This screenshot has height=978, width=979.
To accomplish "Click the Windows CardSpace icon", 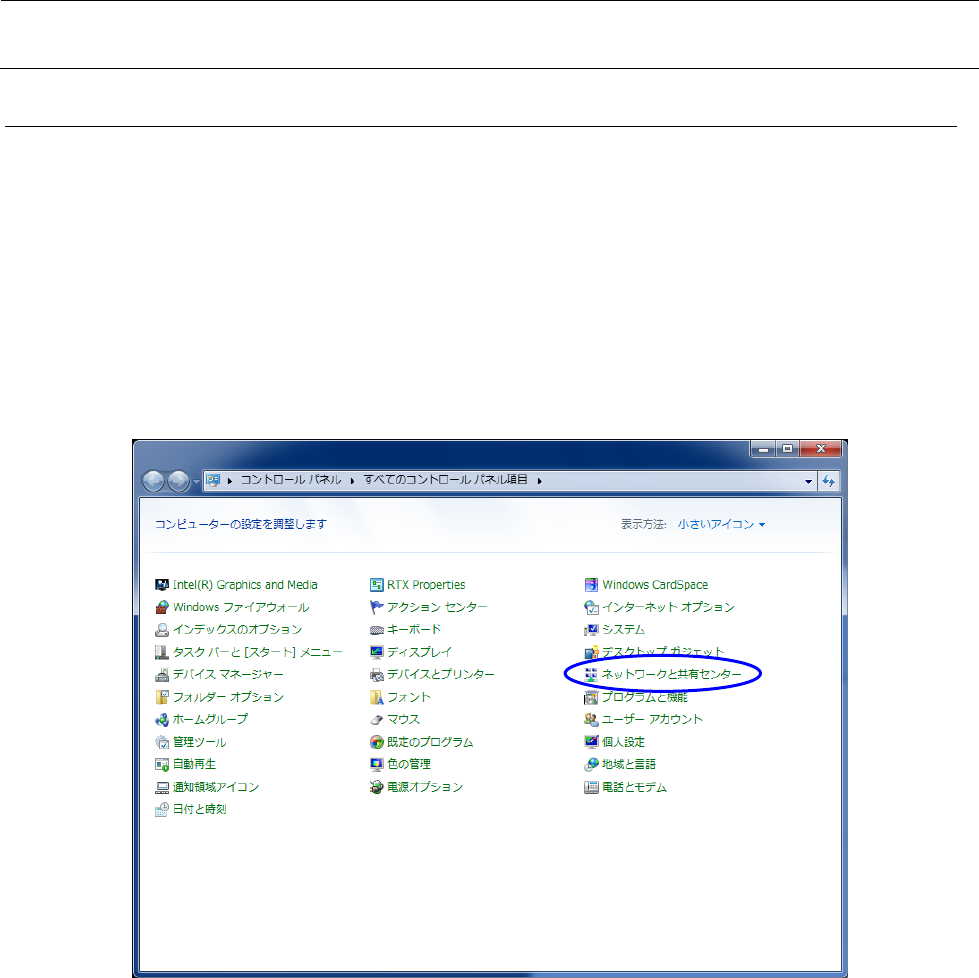I will coord(591,585).
